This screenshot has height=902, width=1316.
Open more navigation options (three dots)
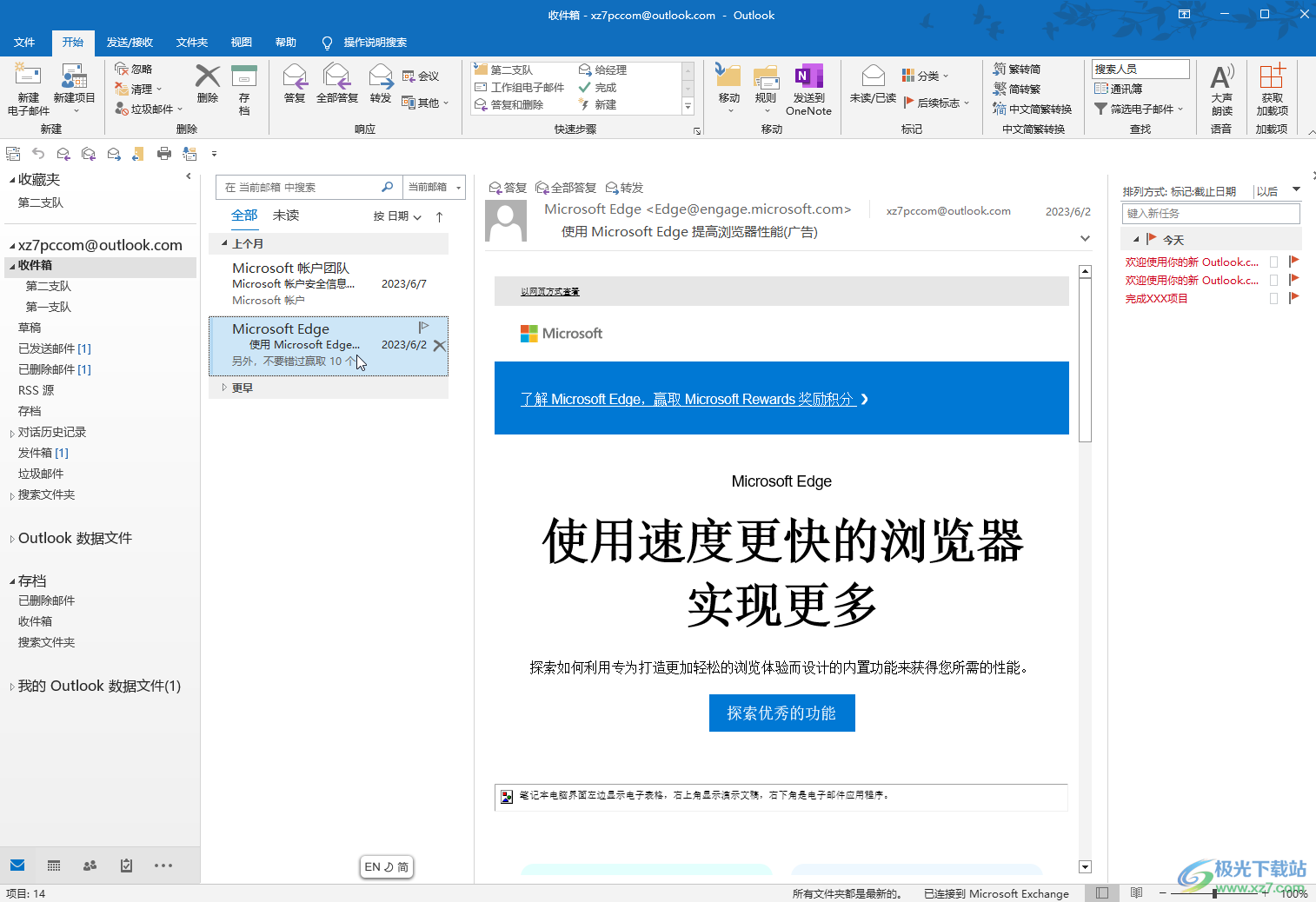coord(163,866)
